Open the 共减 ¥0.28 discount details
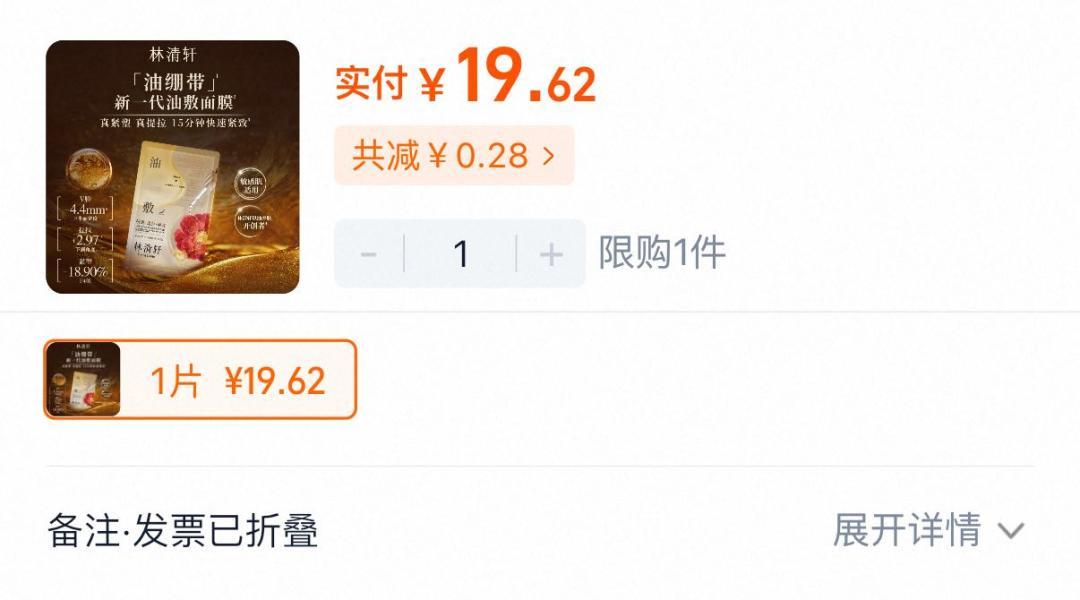The height and width of the screenshot is (600, 1080). point(454,155)
